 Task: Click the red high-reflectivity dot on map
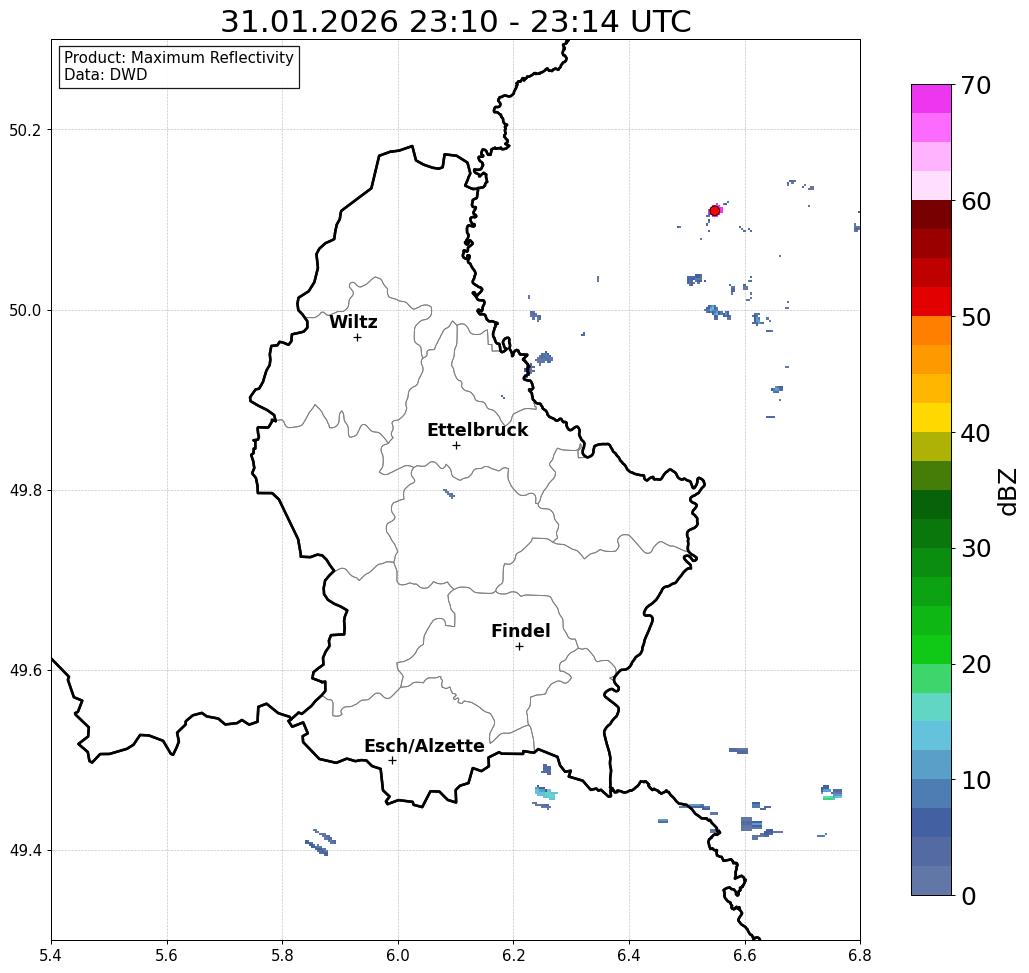(715, 211)
